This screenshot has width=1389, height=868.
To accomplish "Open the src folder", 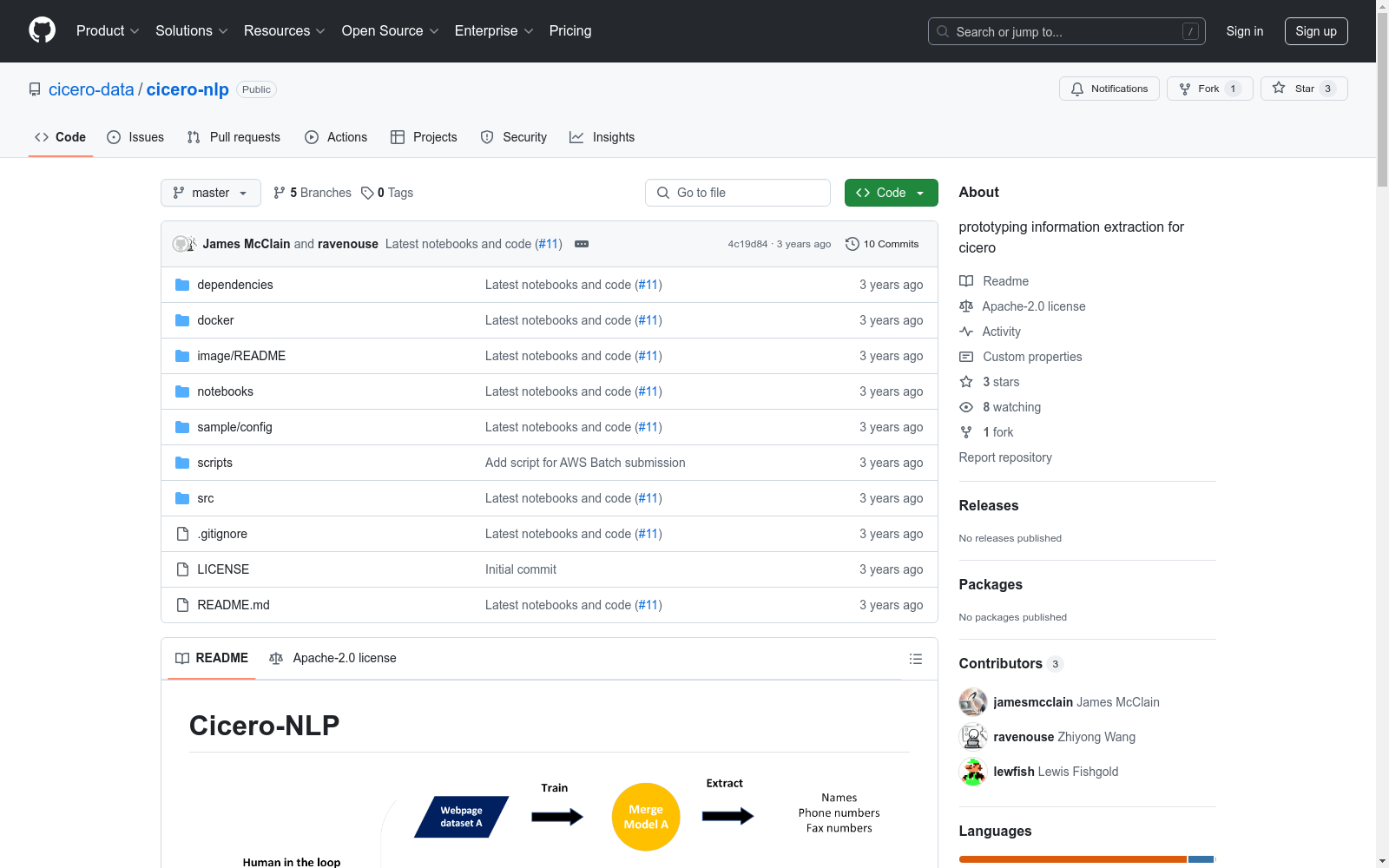I will (206, 498).
